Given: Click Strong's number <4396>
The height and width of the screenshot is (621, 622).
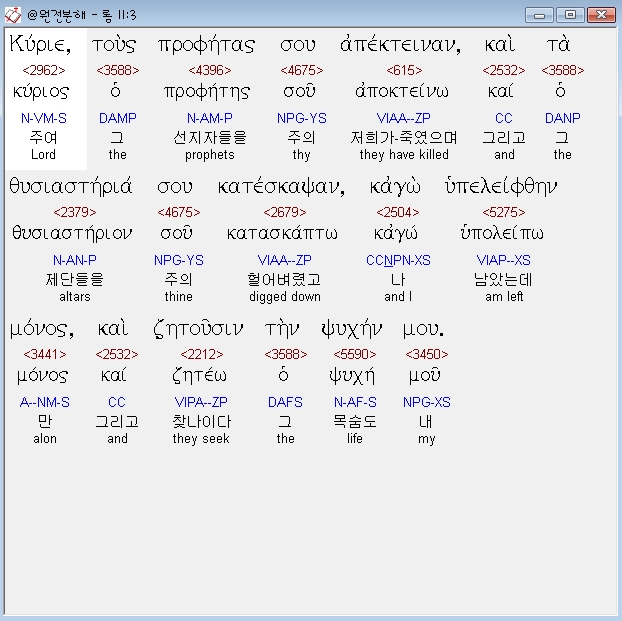Looking at the screenshot, I should coord(210,70).
